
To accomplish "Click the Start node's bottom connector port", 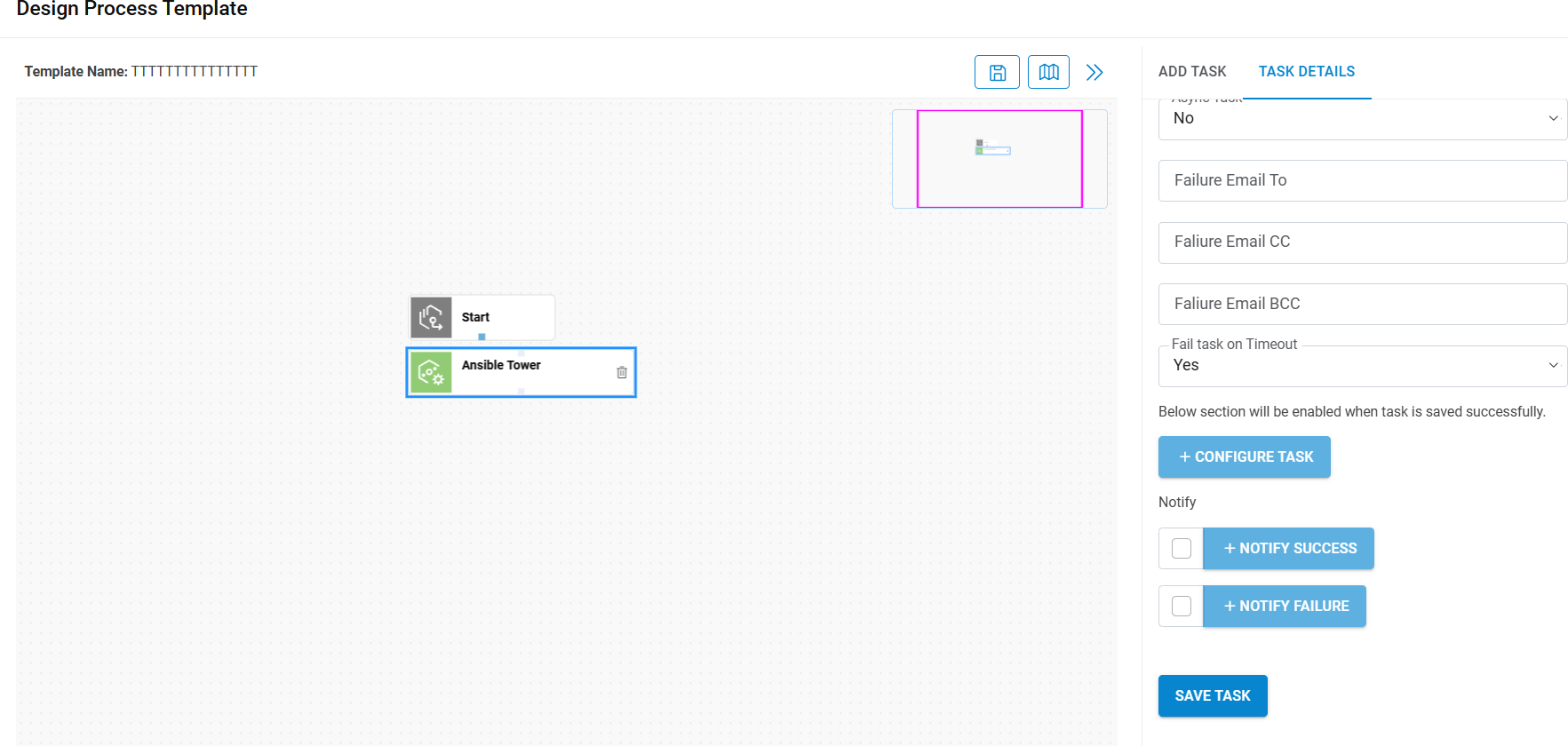I will point(482,337).
